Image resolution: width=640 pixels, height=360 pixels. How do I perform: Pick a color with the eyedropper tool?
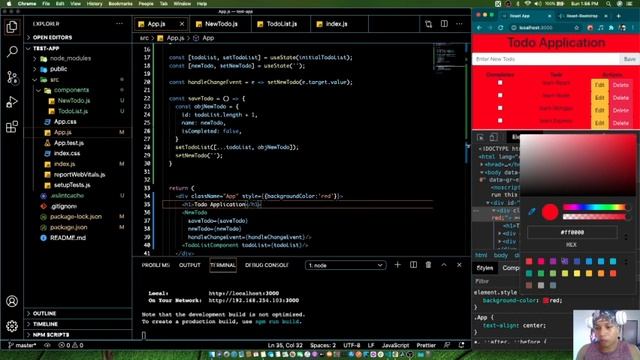click(531, 211)
